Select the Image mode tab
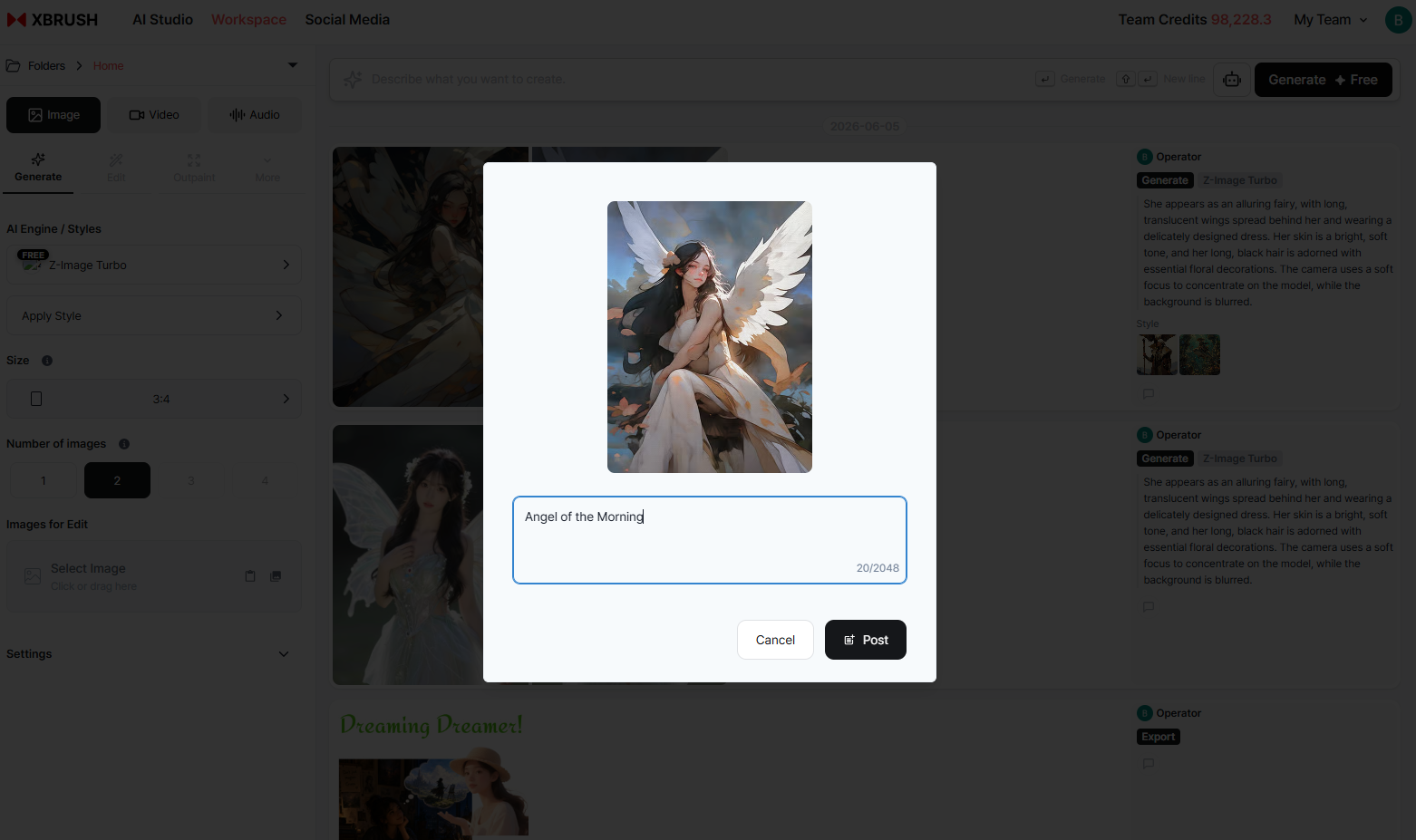Image resolution: width=1416 pixels, height=840 pixels. coord(53,115)
